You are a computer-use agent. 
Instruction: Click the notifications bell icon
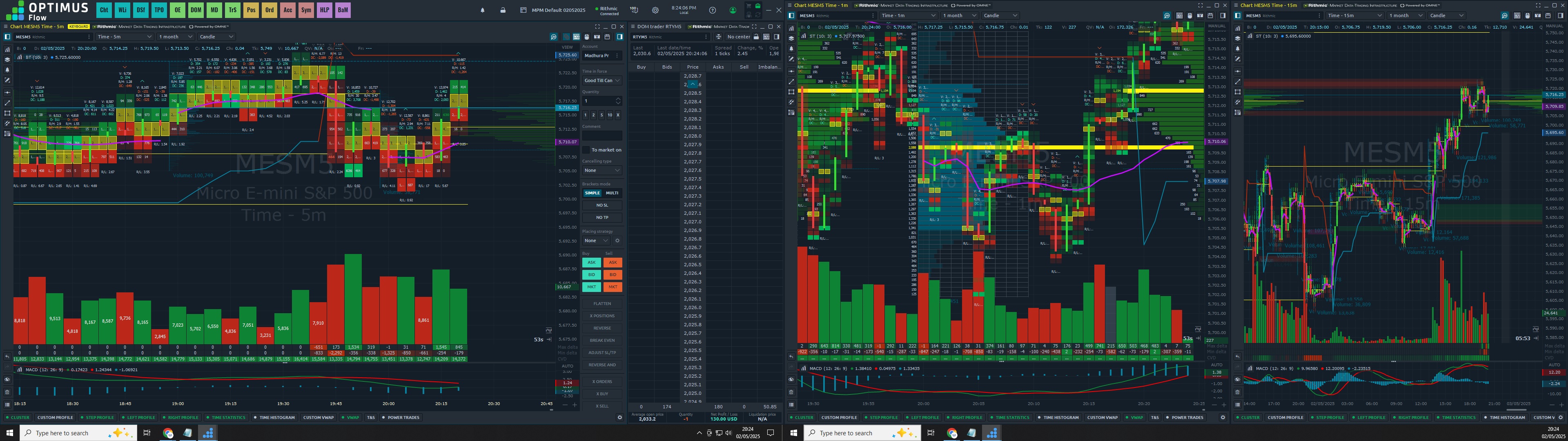click(x=483, y=10)
